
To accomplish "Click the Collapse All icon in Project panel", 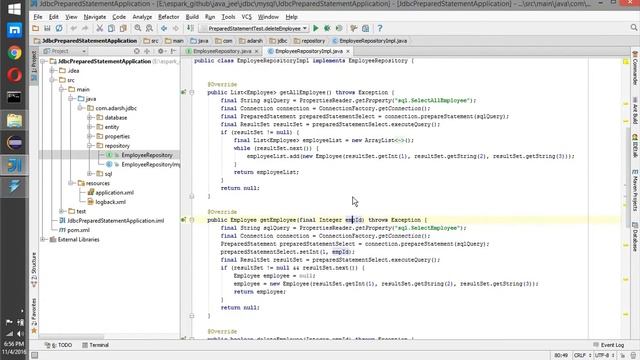I will click(x=147, y=51).
